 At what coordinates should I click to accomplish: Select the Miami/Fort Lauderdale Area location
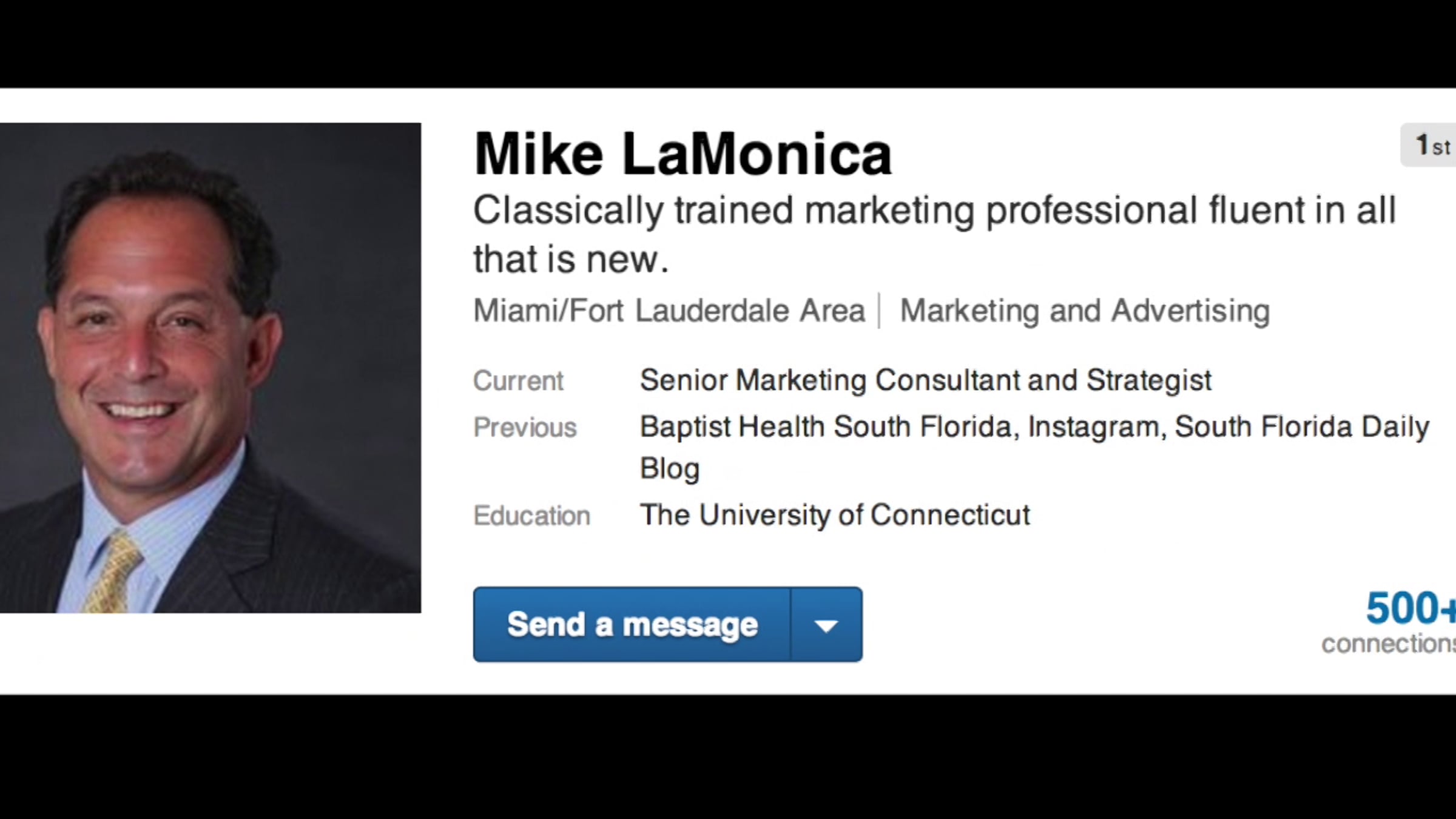(669, 311)
